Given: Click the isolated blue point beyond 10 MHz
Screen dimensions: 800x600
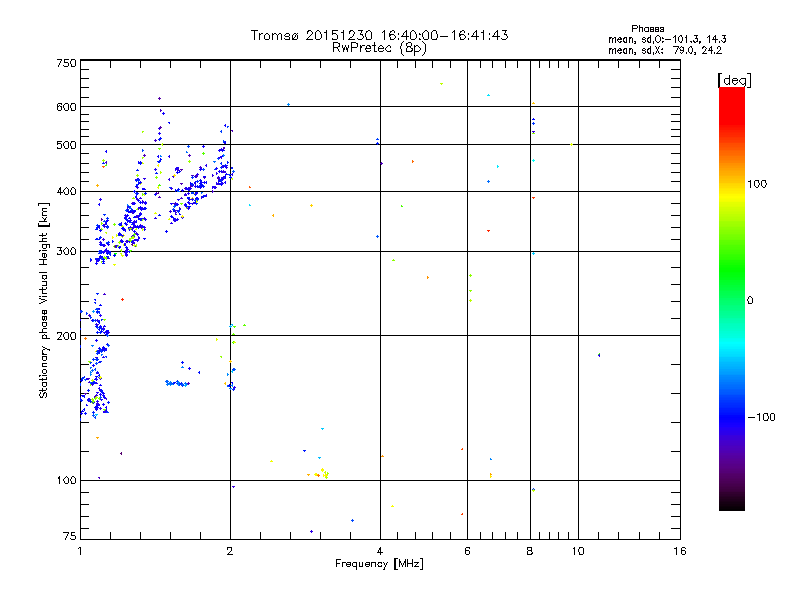Looking at the screenshot, I should click(x=599, y=355).
